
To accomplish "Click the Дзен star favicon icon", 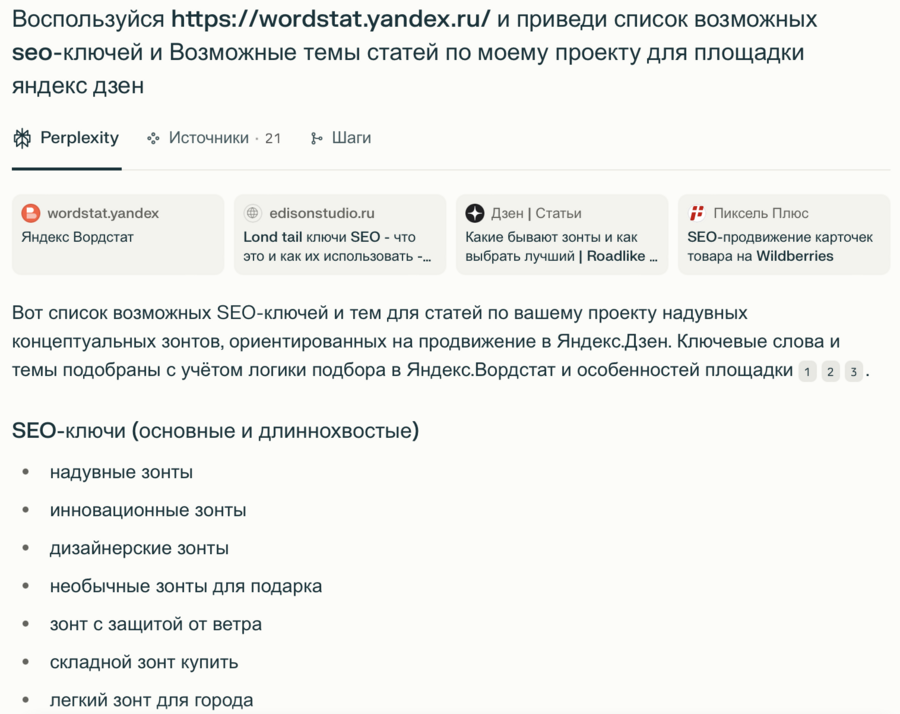I will tap(475, 213).
